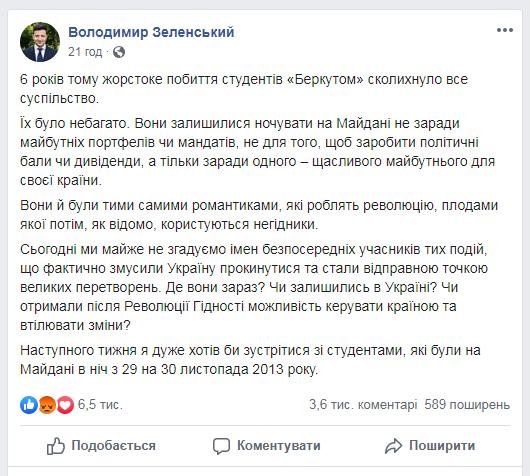
Task: Check the public globe privacy icon
Action: pos(119,52)
